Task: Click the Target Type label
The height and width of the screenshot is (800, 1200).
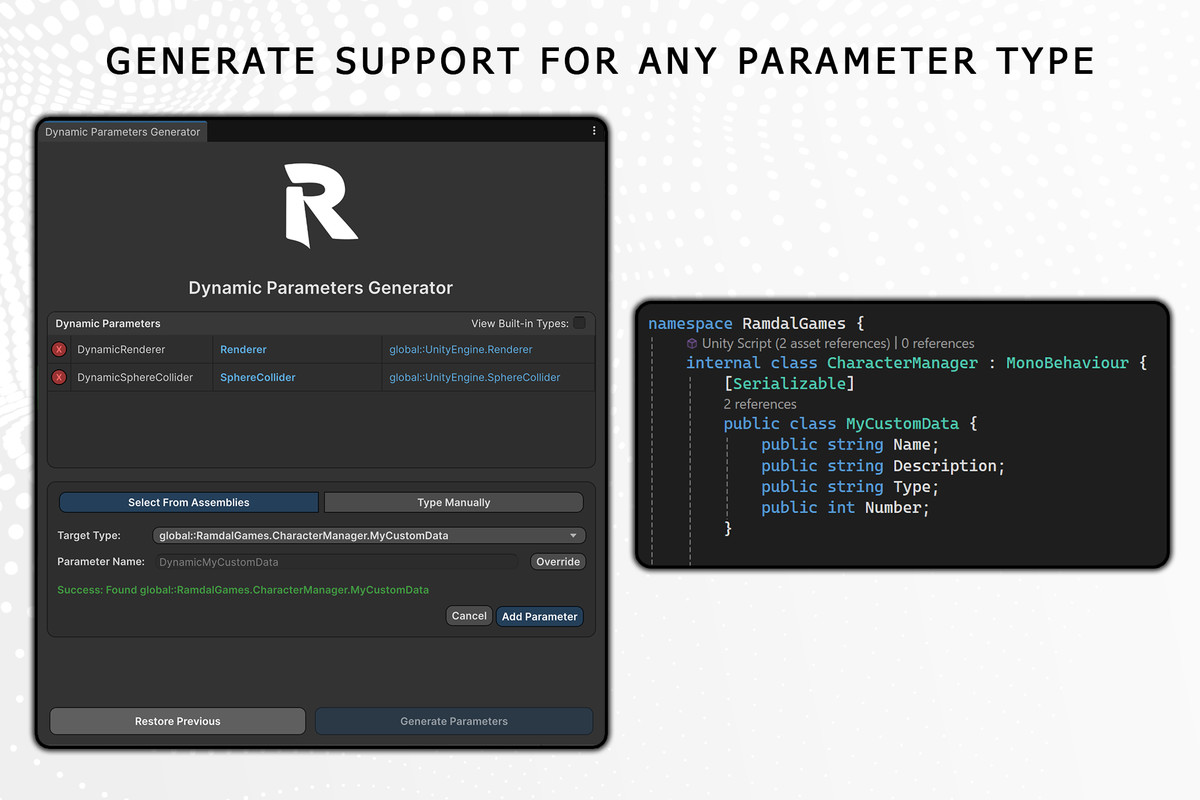Action: tap(89, 536)
